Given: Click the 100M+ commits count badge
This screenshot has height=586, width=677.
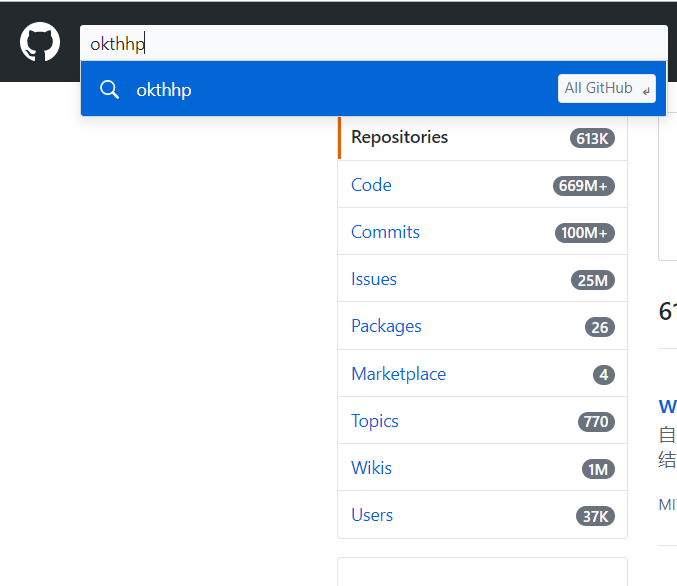Looking at the screenshot, I should pyautogui.click(x=585, y=233).
